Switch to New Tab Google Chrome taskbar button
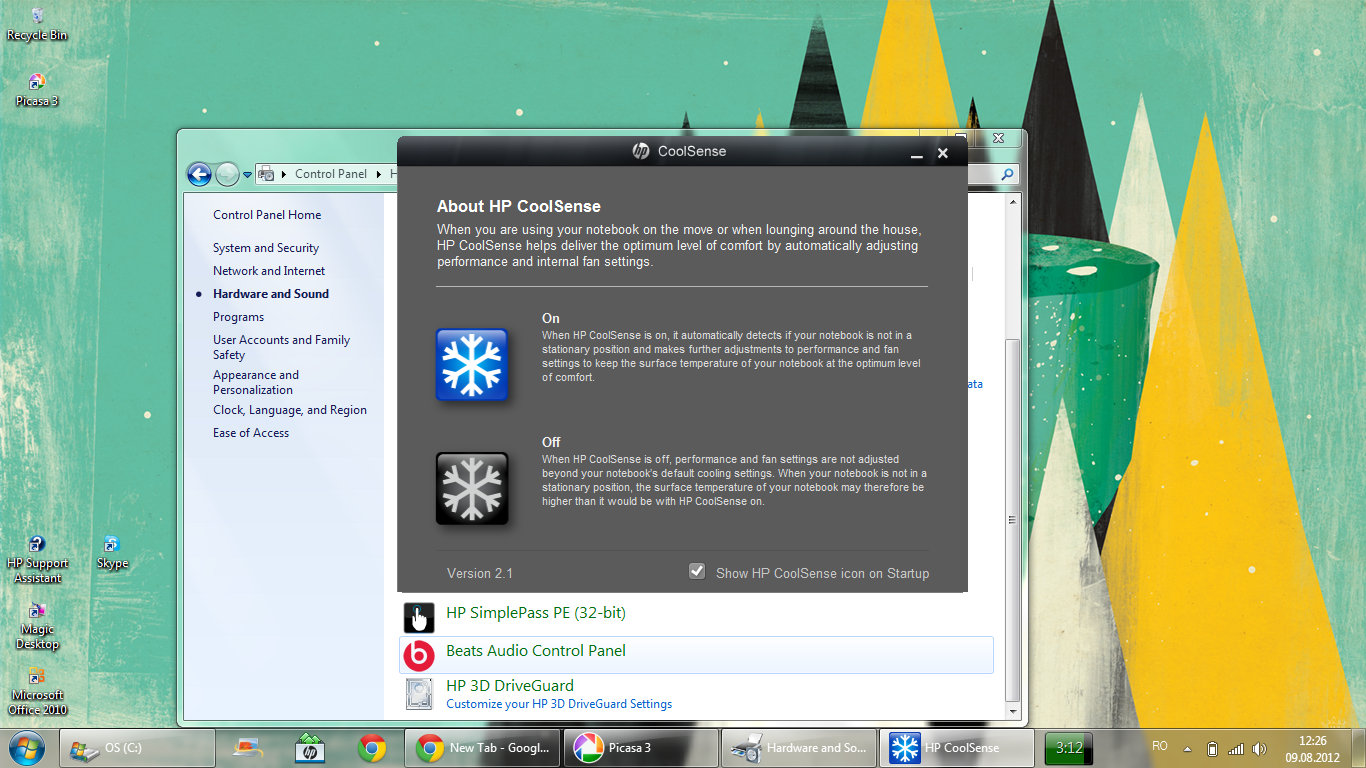Viewport: 1366px width, 768px height. point(482,748)
